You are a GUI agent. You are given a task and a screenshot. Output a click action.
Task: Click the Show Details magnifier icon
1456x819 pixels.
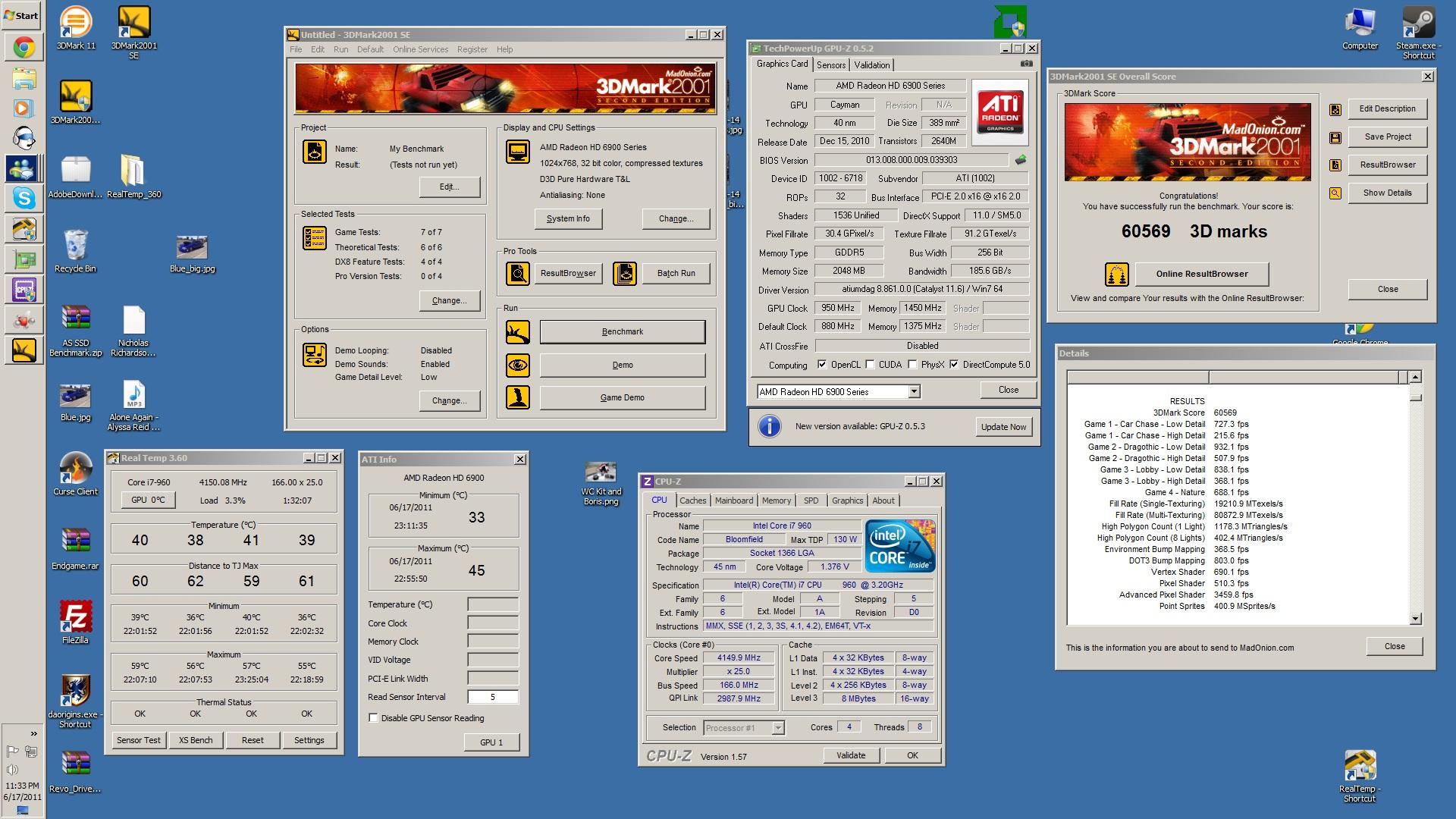pyautogui.click(x=1335, y=193)
